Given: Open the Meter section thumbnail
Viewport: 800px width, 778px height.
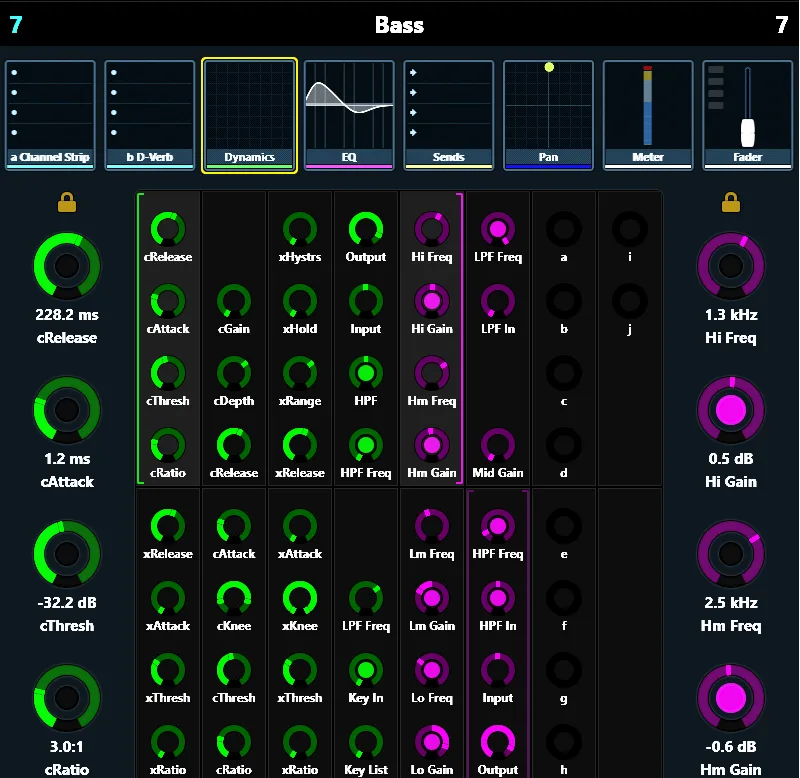Looking at the screenshot, I should click(x=648, y=115).
